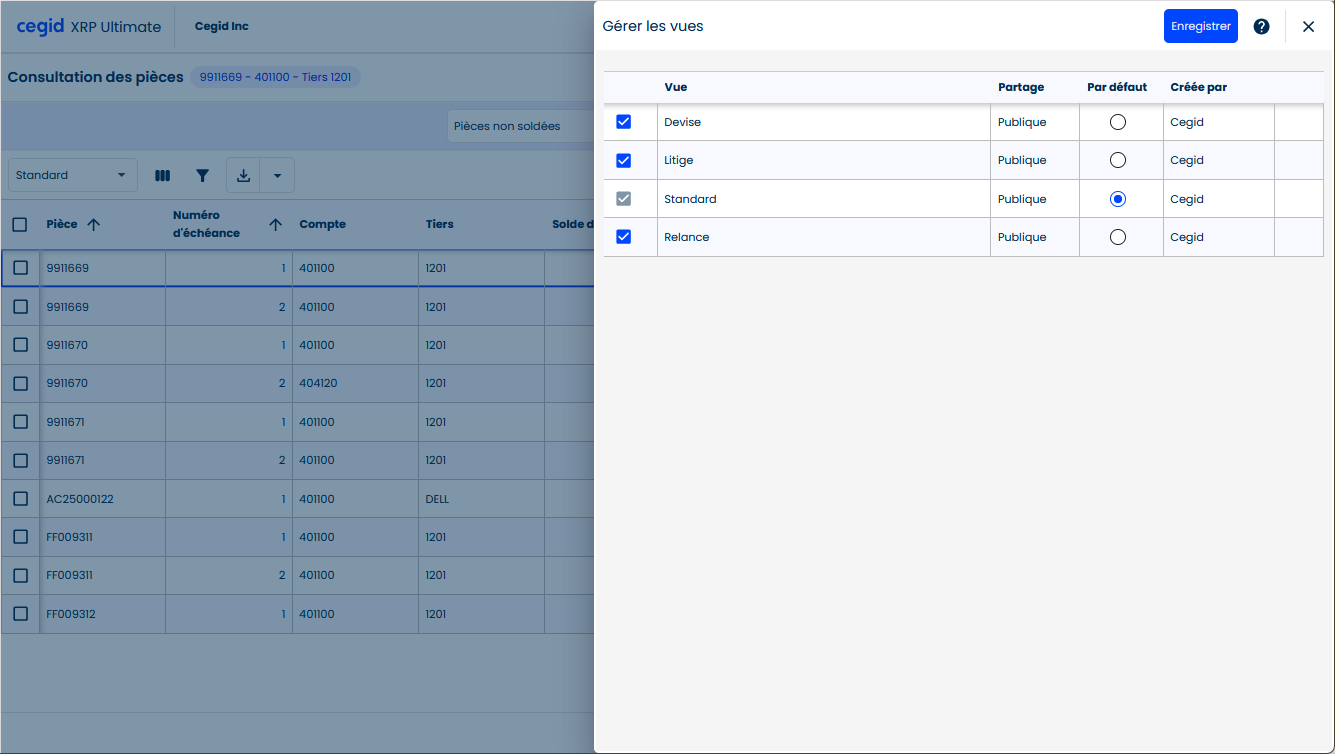
Task: Sort by Numéro d'échéance arrow
Action: [275, 225]
